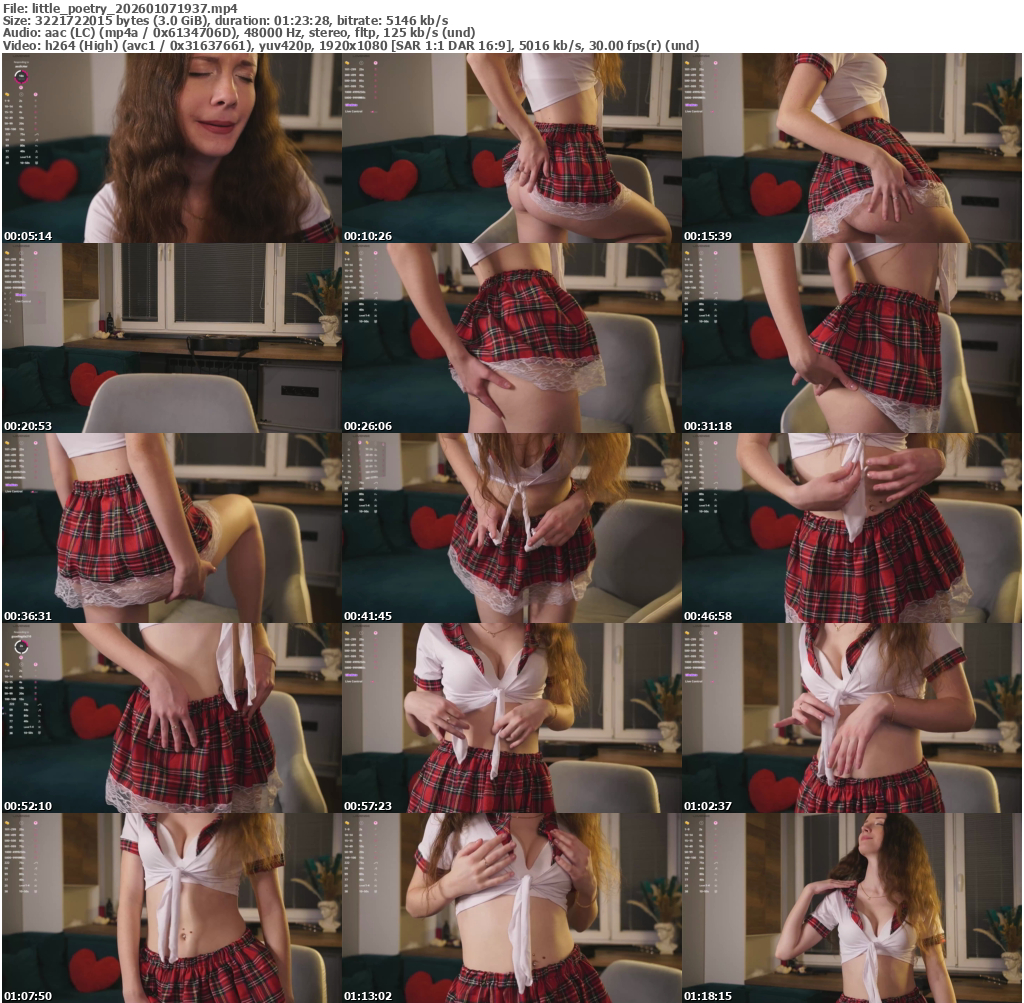Select the thumbnail stamped 00:26:06
Screen dimensions: 1024x1003
click(x=510, y=338)
